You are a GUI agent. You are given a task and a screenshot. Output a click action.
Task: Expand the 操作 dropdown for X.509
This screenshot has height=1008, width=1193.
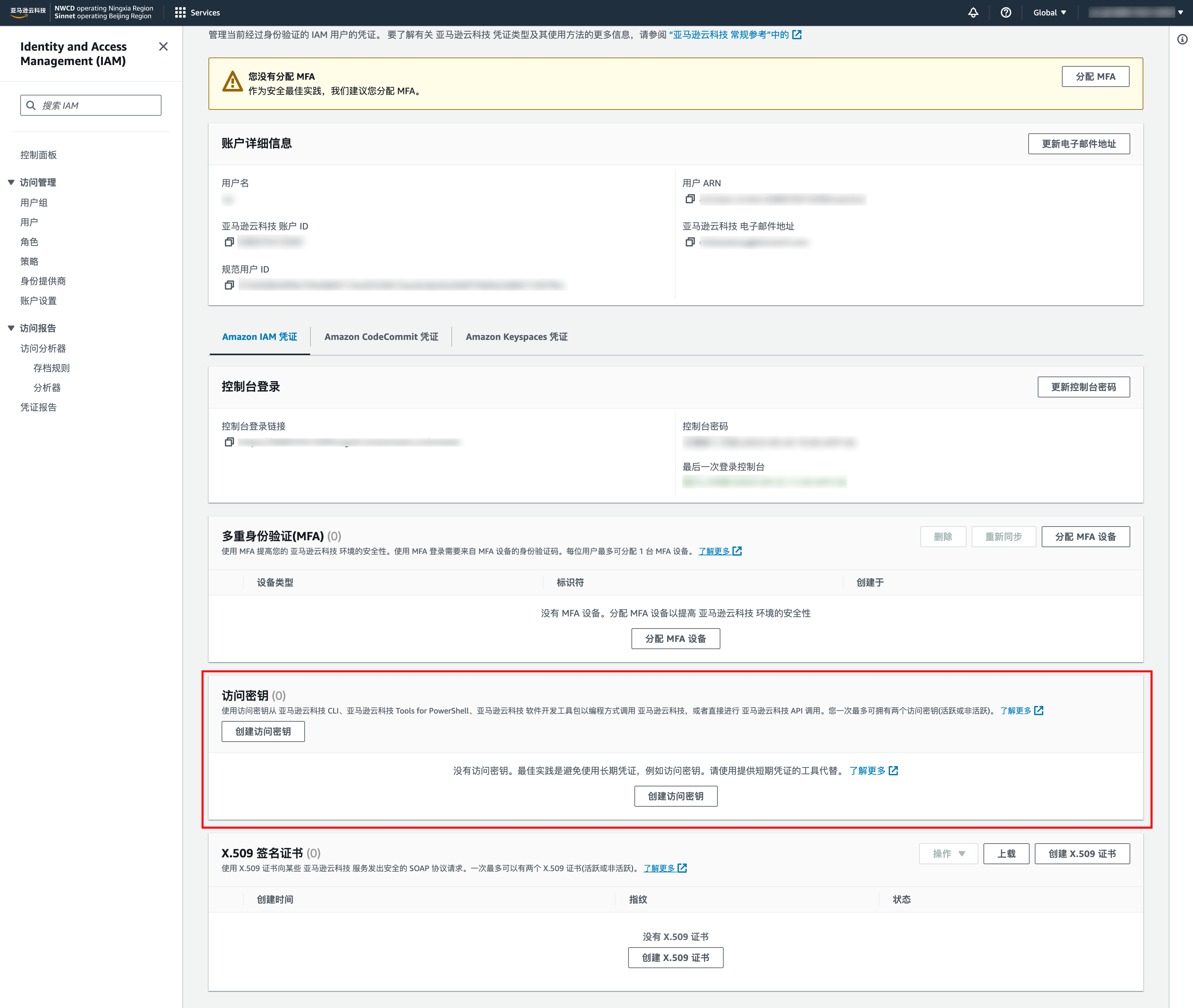(948, 853)
